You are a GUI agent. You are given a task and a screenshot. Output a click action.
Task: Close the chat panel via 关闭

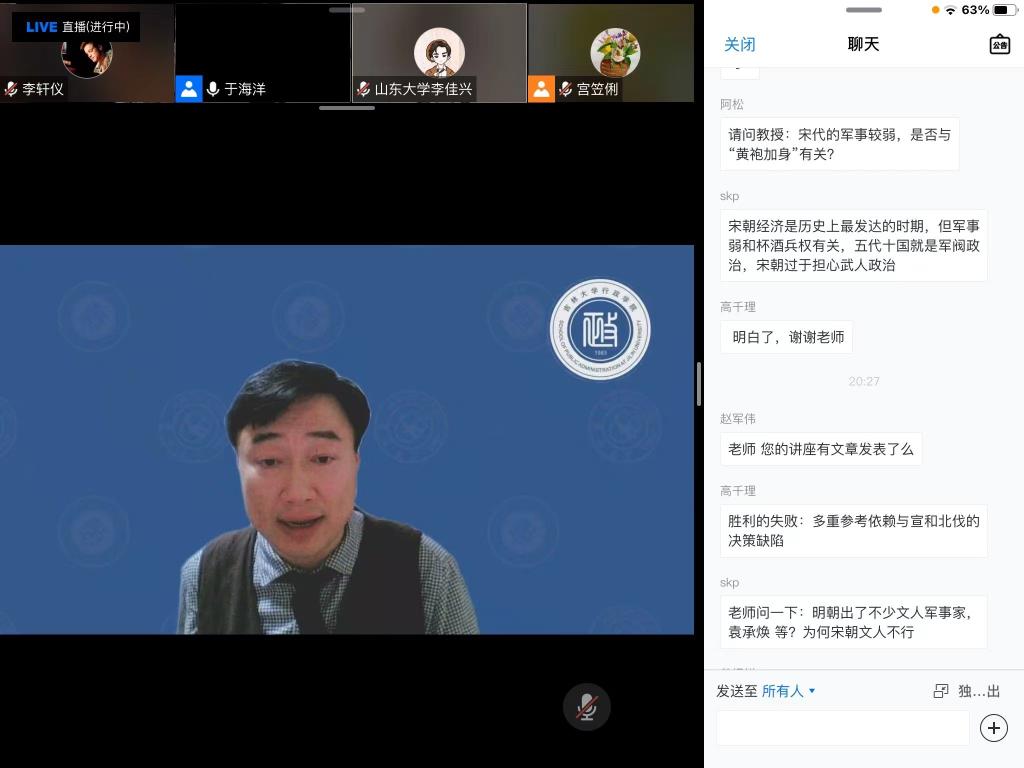tap(739, 44)
